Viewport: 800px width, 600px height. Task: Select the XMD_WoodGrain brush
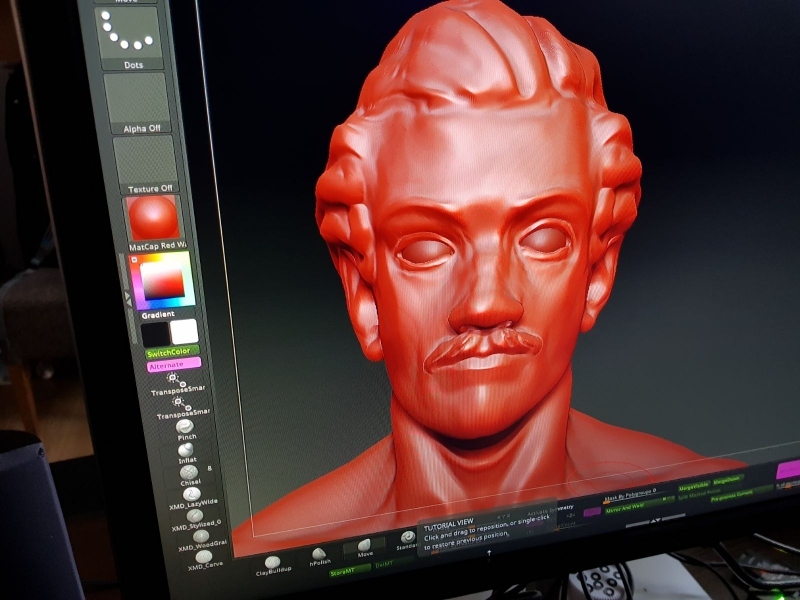click(x=199, y=537)
